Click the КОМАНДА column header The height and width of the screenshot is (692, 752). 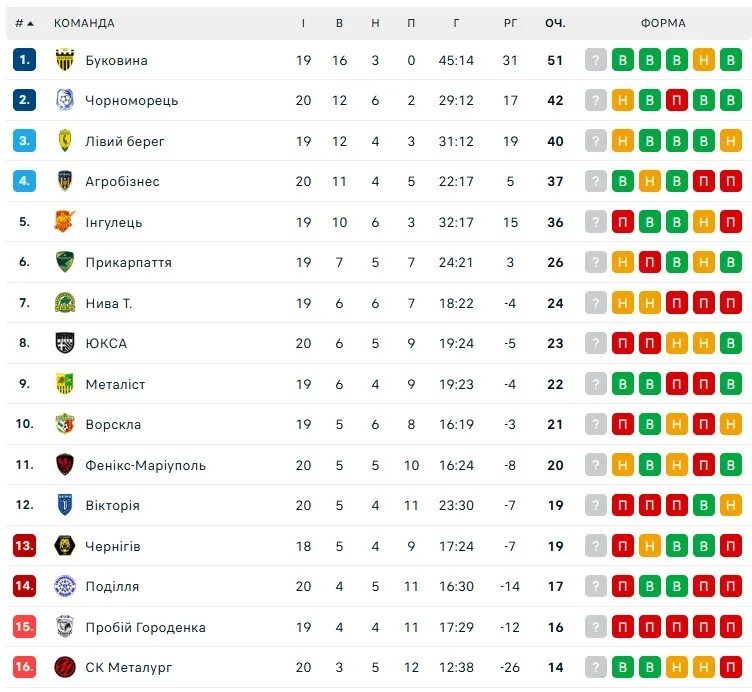coord(84,23)
